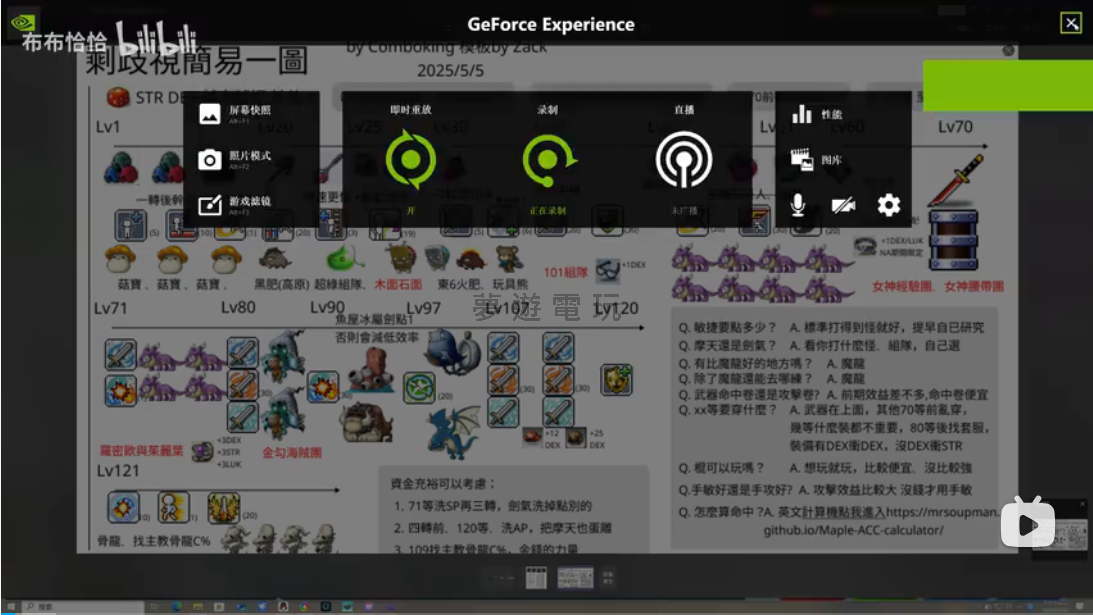Image resolution: width=1093 pixels, height=615 pixels.
Task: Open the Windows Start menu
Action: point(8,606)
